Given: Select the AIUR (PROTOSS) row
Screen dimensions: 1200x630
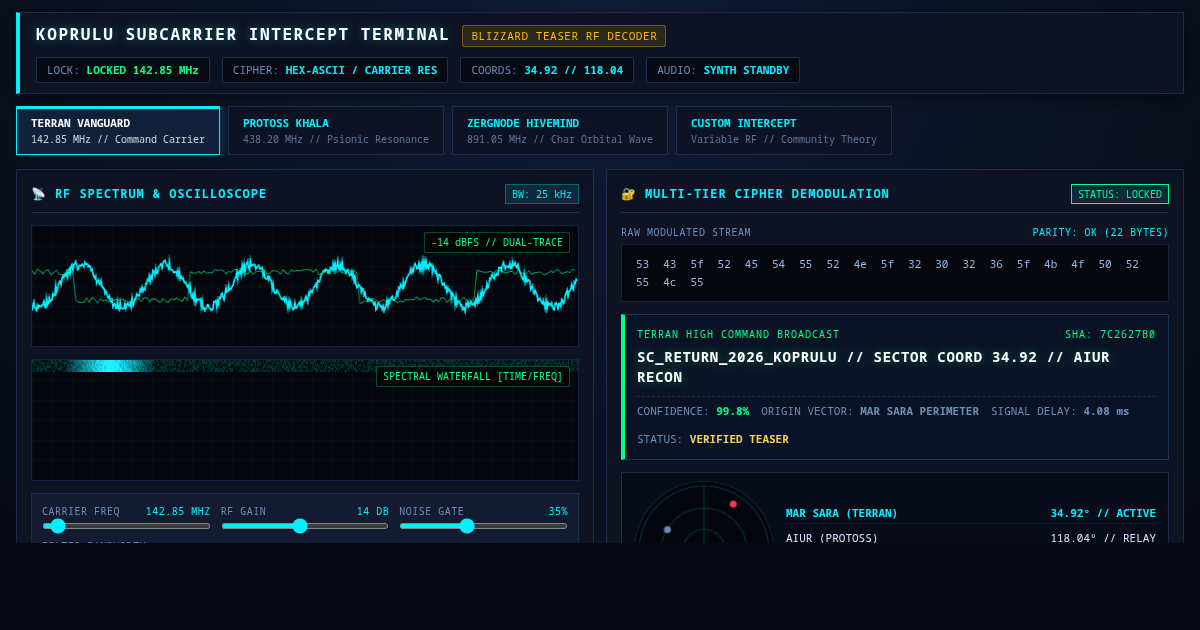Looking at the screenshot, I should 971,538.
